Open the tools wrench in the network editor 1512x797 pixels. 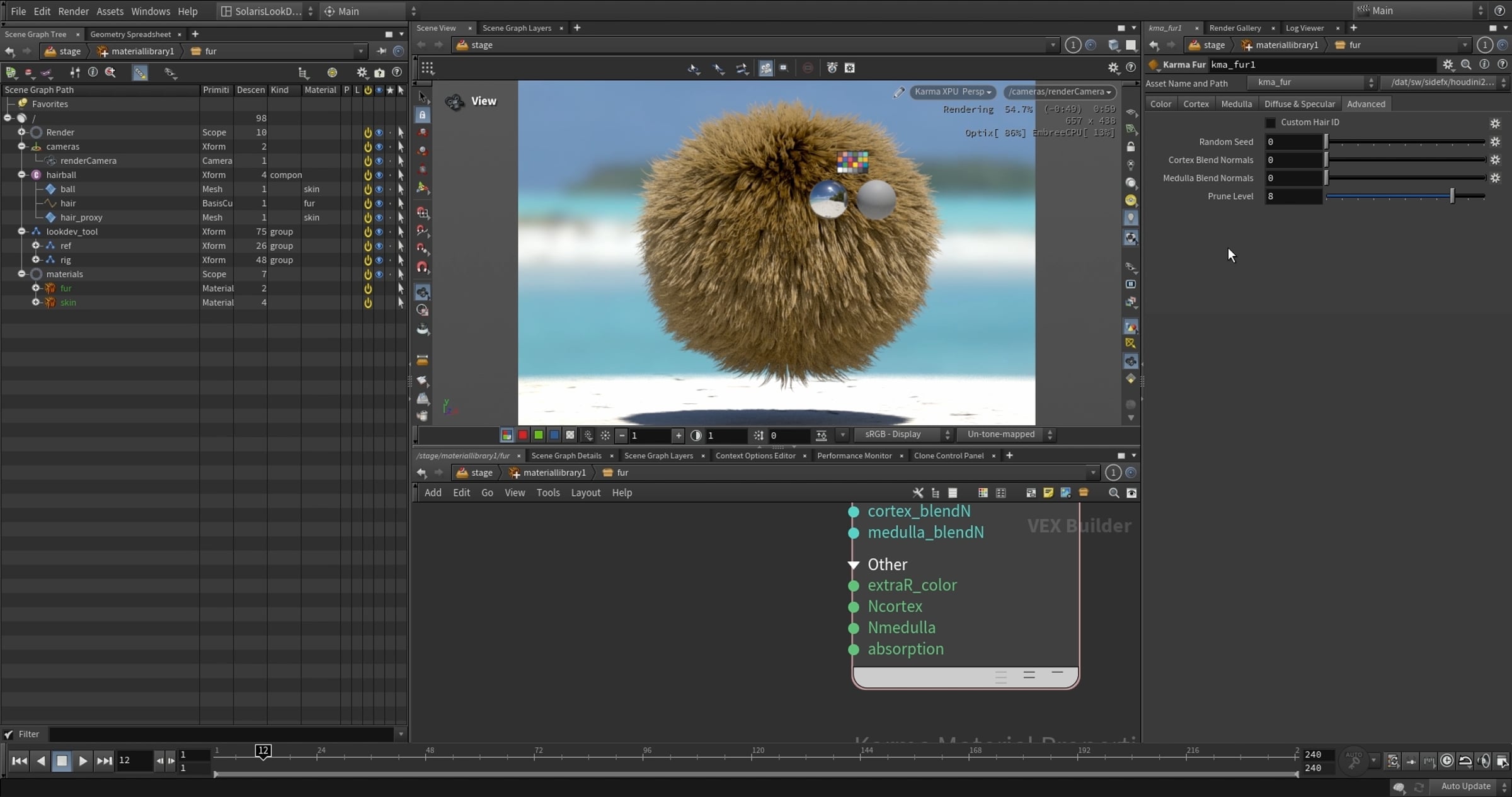click(x=918, y=493)
